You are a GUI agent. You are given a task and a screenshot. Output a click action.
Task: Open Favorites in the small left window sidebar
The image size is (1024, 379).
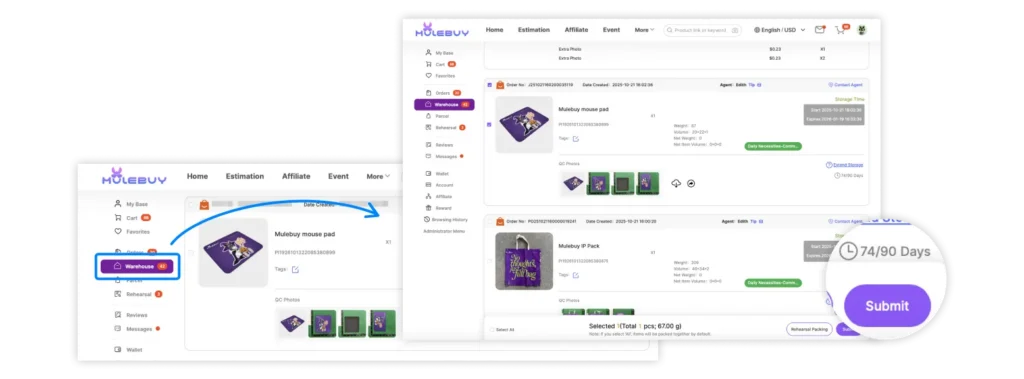(x=131, y=231)
